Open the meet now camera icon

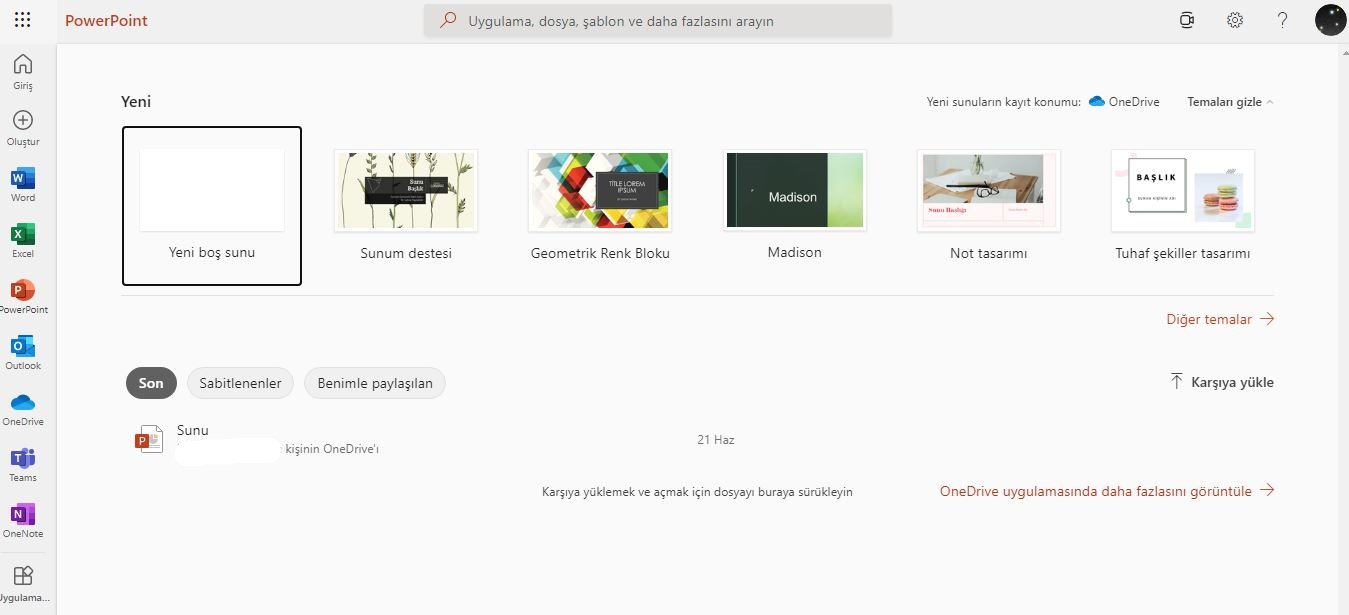pos(1187,20)
